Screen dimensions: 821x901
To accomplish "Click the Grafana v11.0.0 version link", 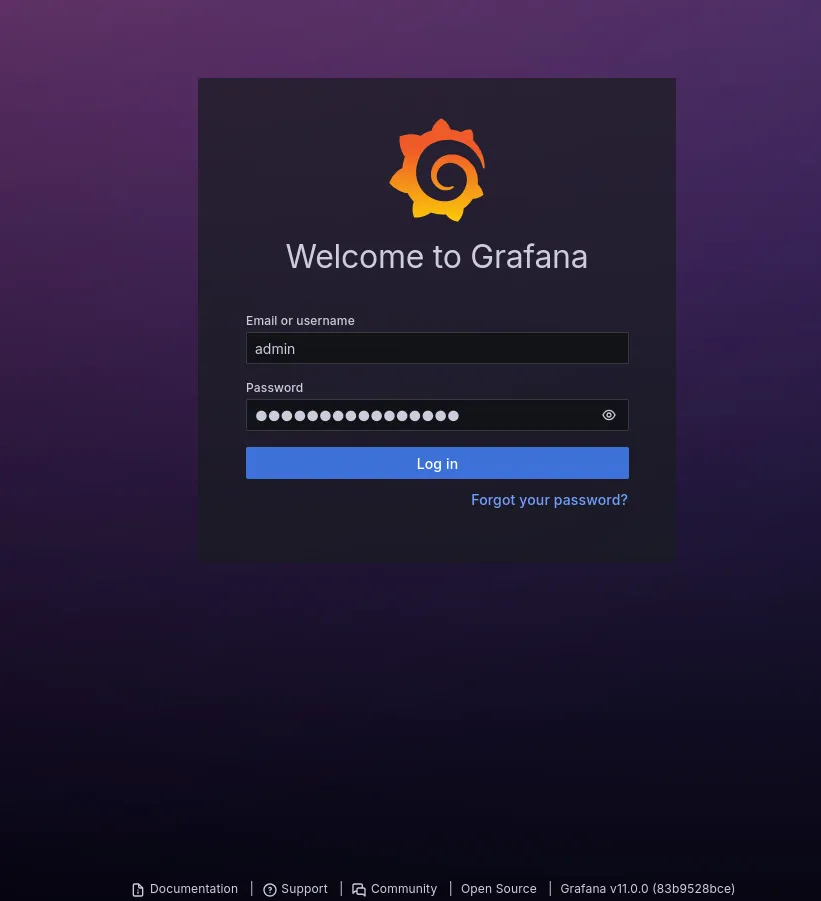I will coord(647,889).
